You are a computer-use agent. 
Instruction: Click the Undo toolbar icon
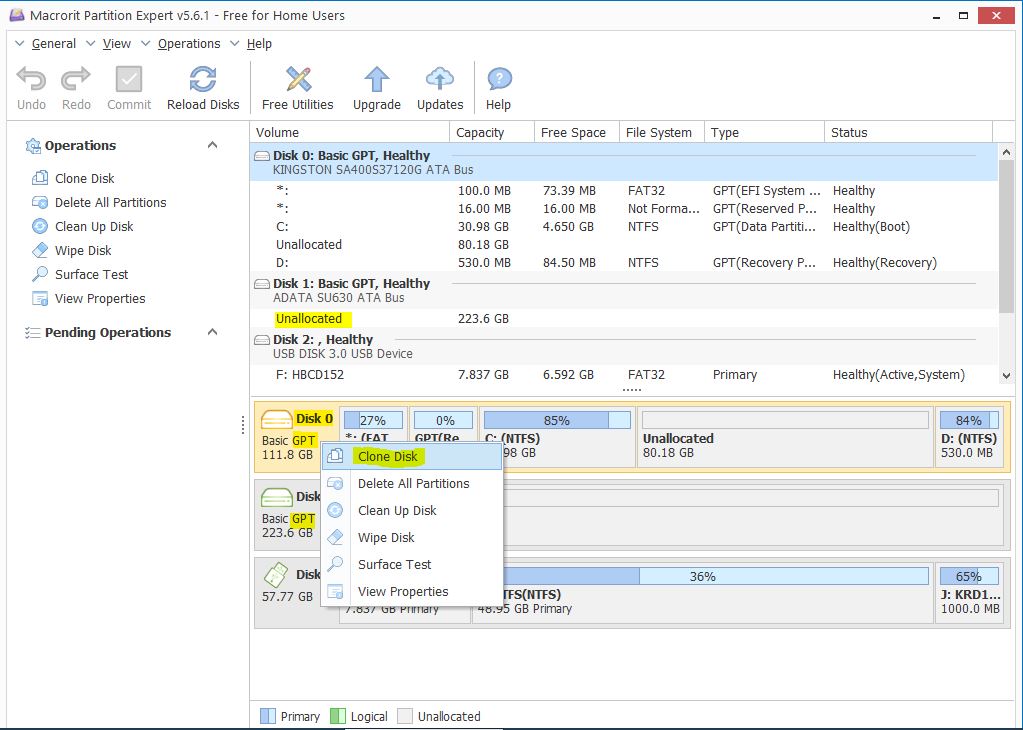coord(31,81)
